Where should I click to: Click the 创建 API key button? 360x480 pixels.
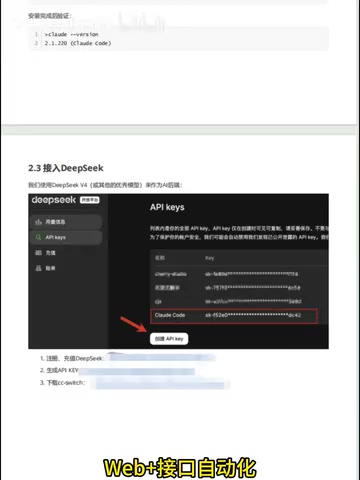tap(169, 339)
